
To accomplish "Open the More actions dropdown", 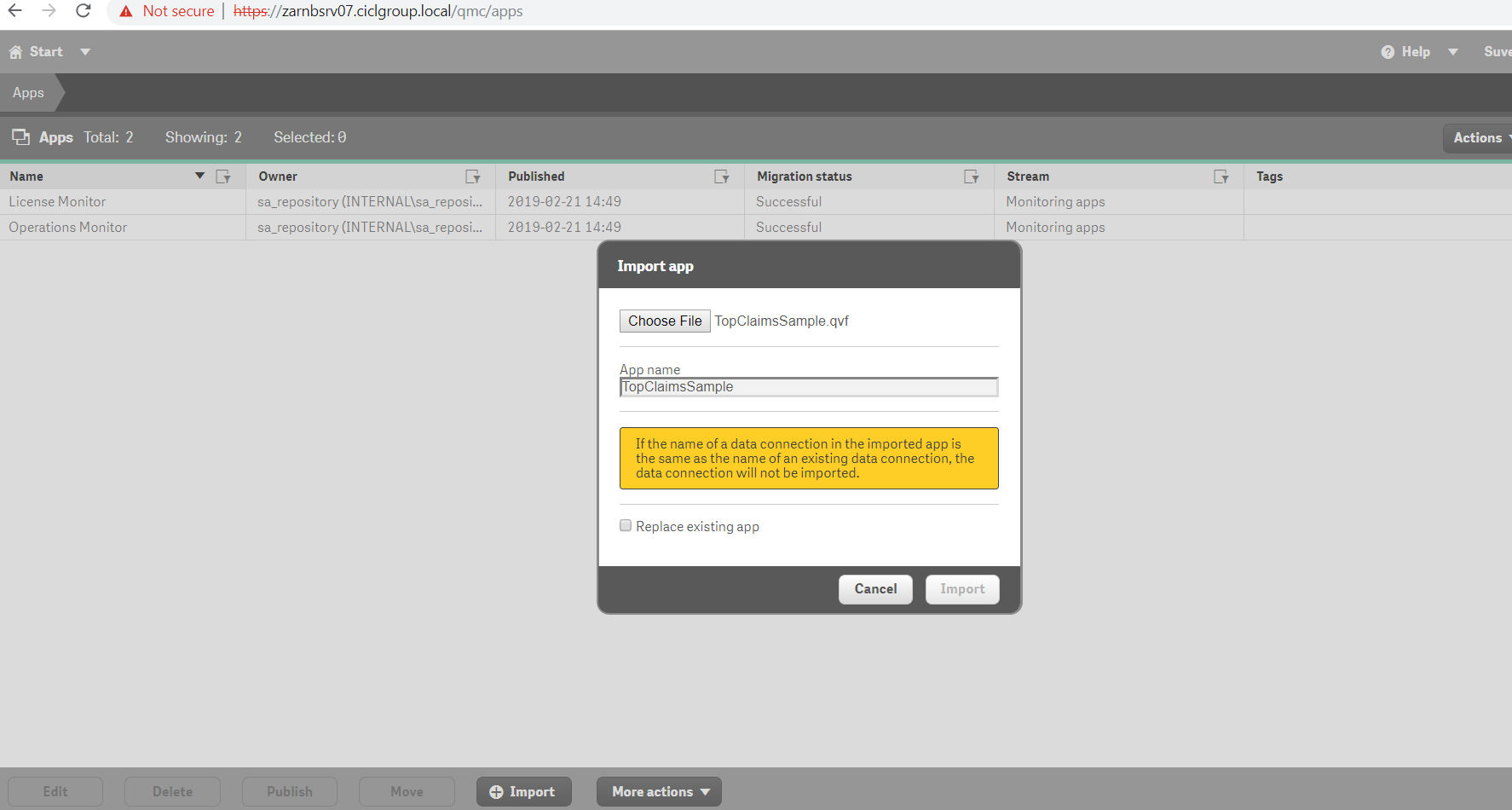I will click(659, 792).
